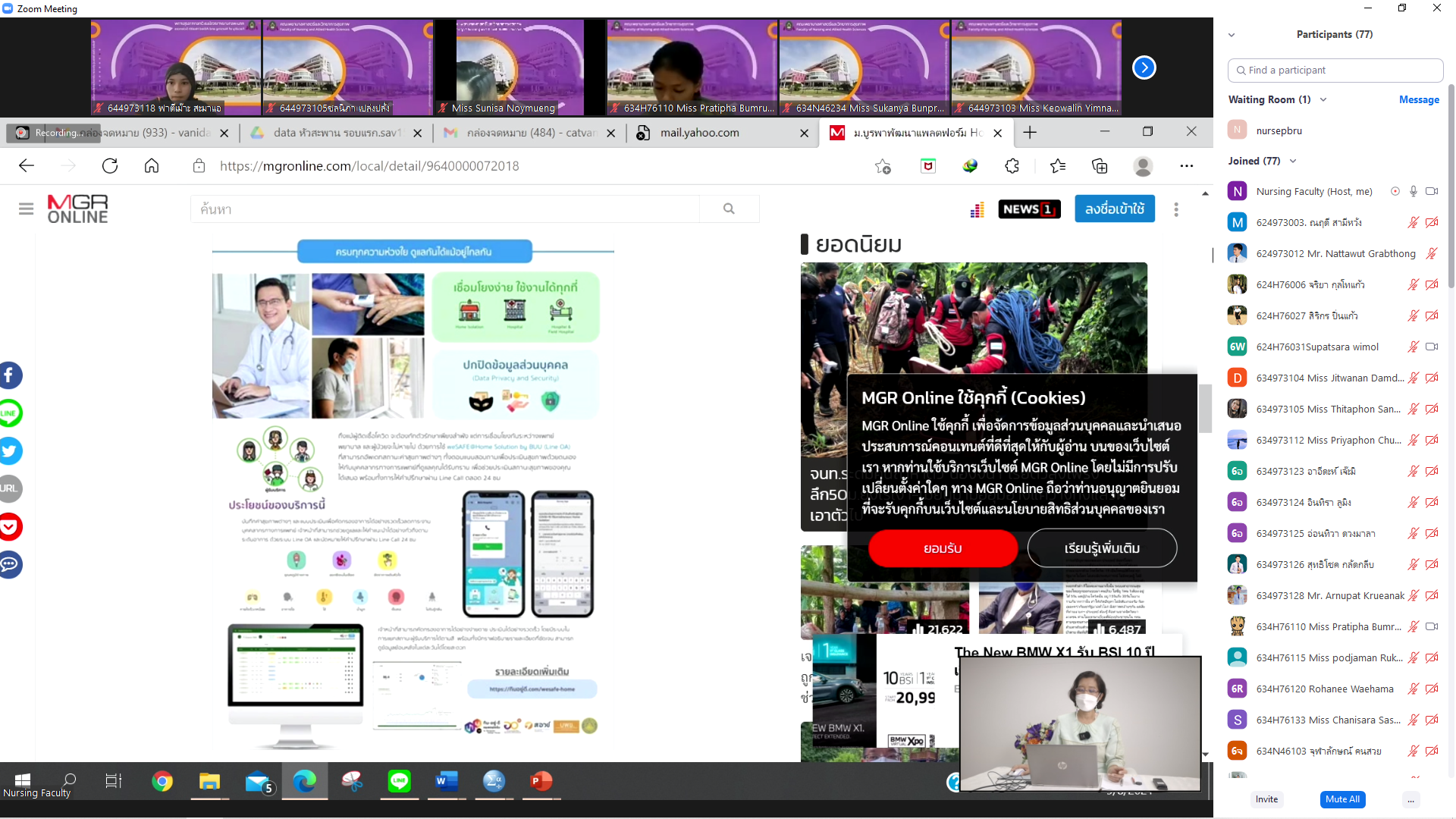The image size is (1456, 819).
Task: Click the search magnifier in MGR search
Action: coord(729,209)
